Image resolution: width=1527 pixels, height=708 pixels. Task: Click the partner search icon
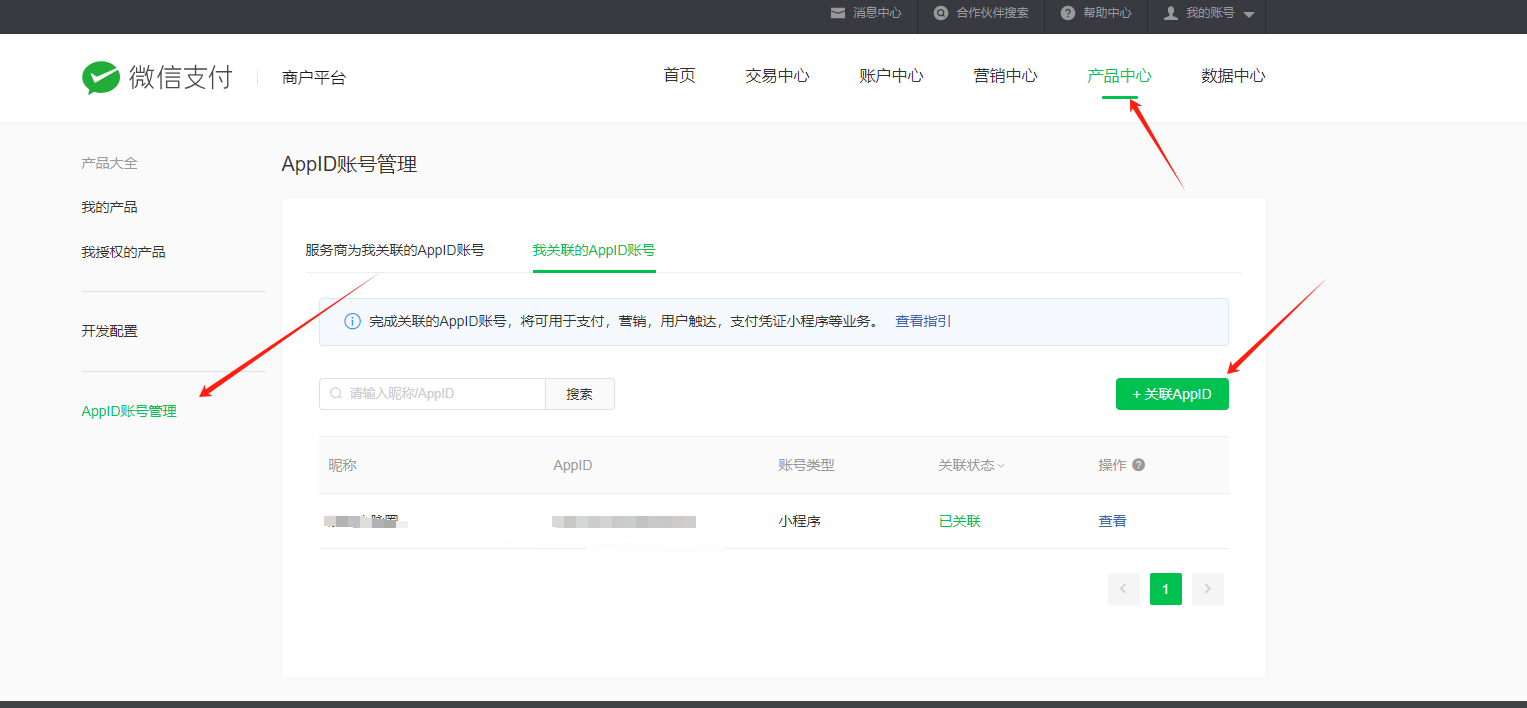click(x=941, y=13)
